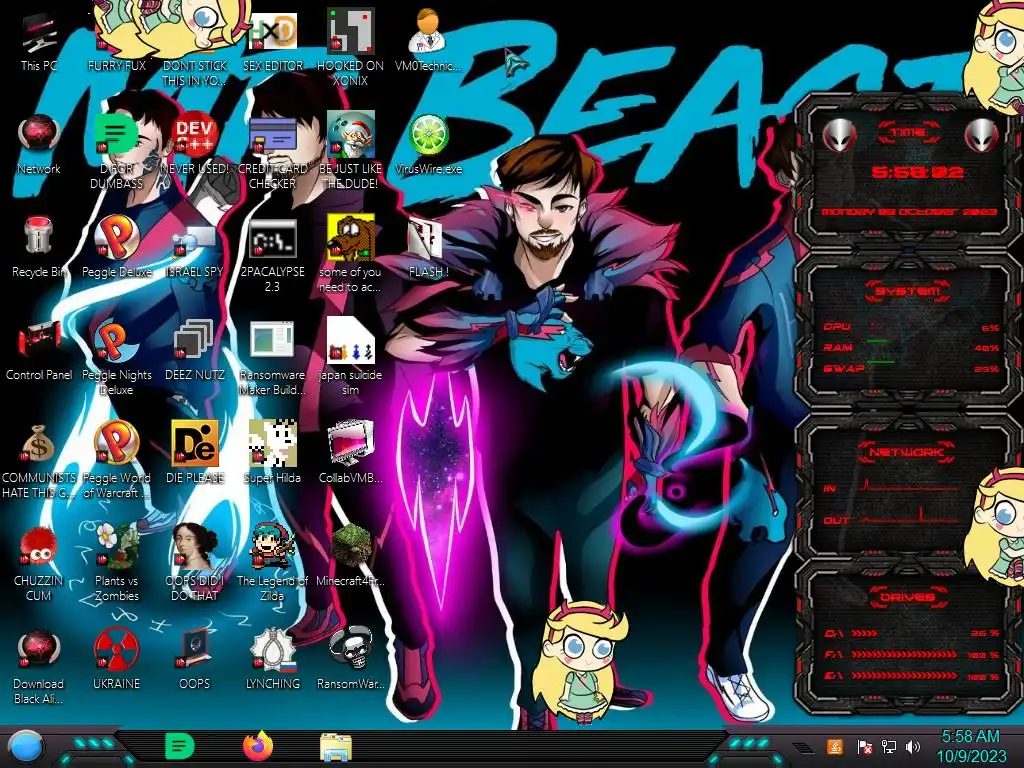This screenshot has width=1024, height=768.
Task: Open the CREDIT CARD CHECKER shortcut
Action: tap(272, 152)
